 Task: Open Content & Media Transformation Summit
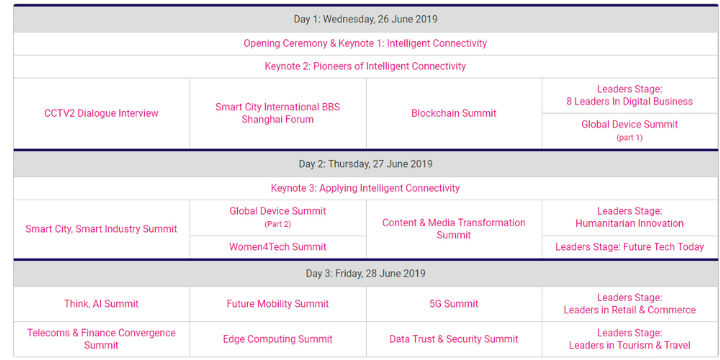[454, 229]
